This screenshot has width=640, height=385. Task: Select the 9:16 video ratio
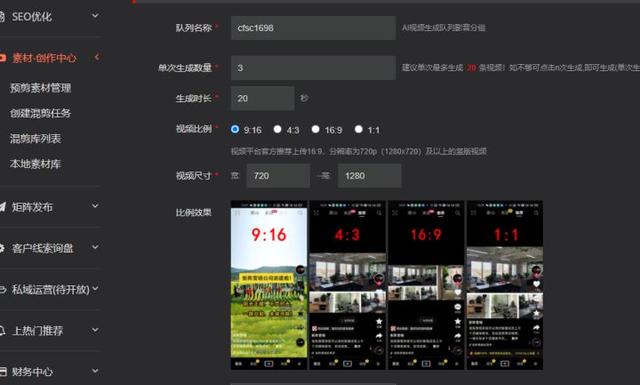pyautogui.click(x=235, y=129)
